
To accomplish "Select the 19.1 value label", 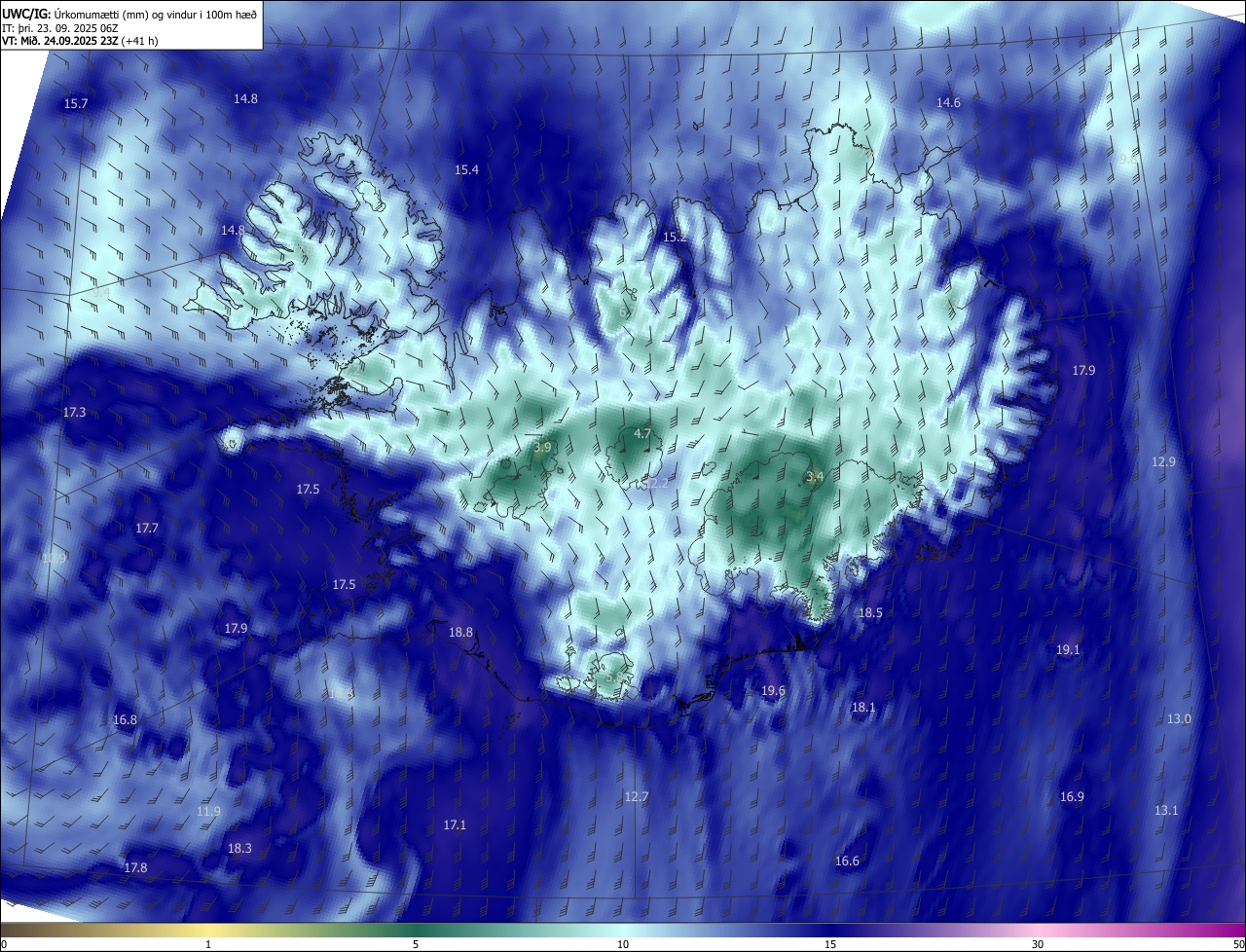I will [x=1068, y=649].
